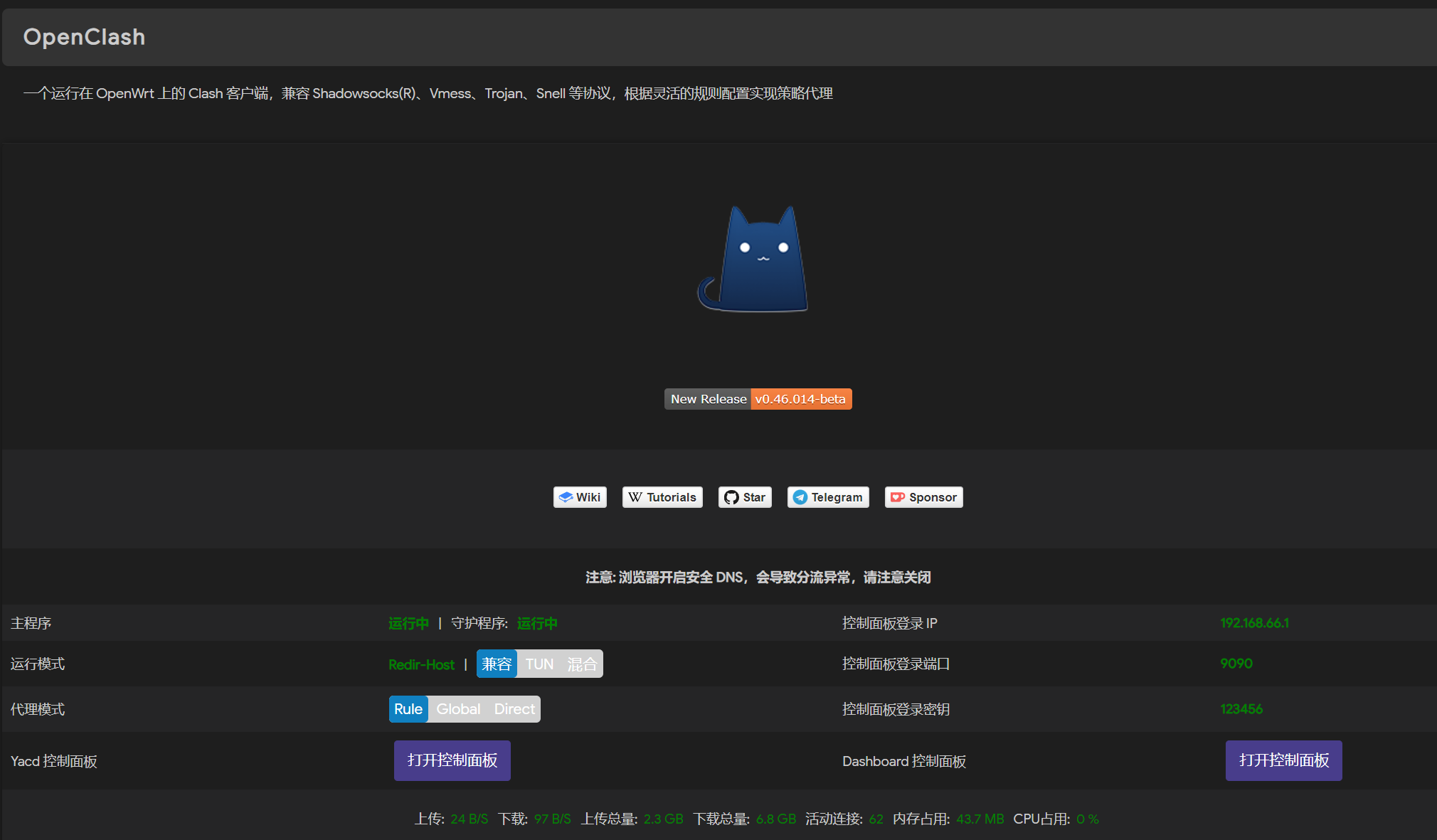
Task: Click the 控制面板登录端口 label
Action: point(896,664)
